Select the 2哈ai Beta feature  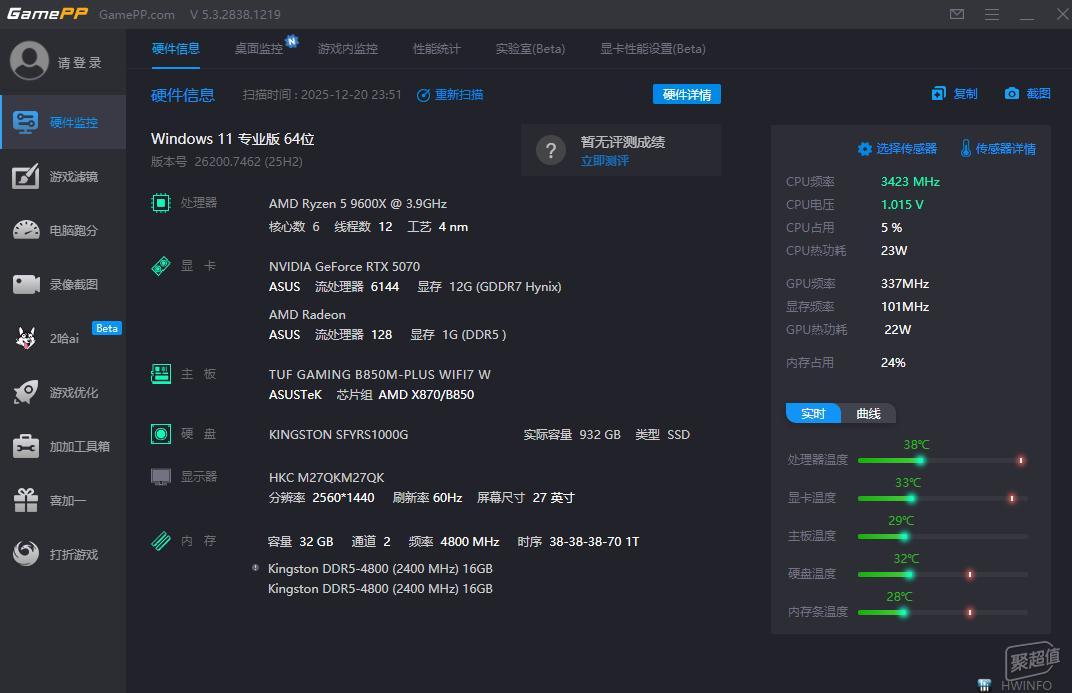pyautogui.click(x=63, y=338)
